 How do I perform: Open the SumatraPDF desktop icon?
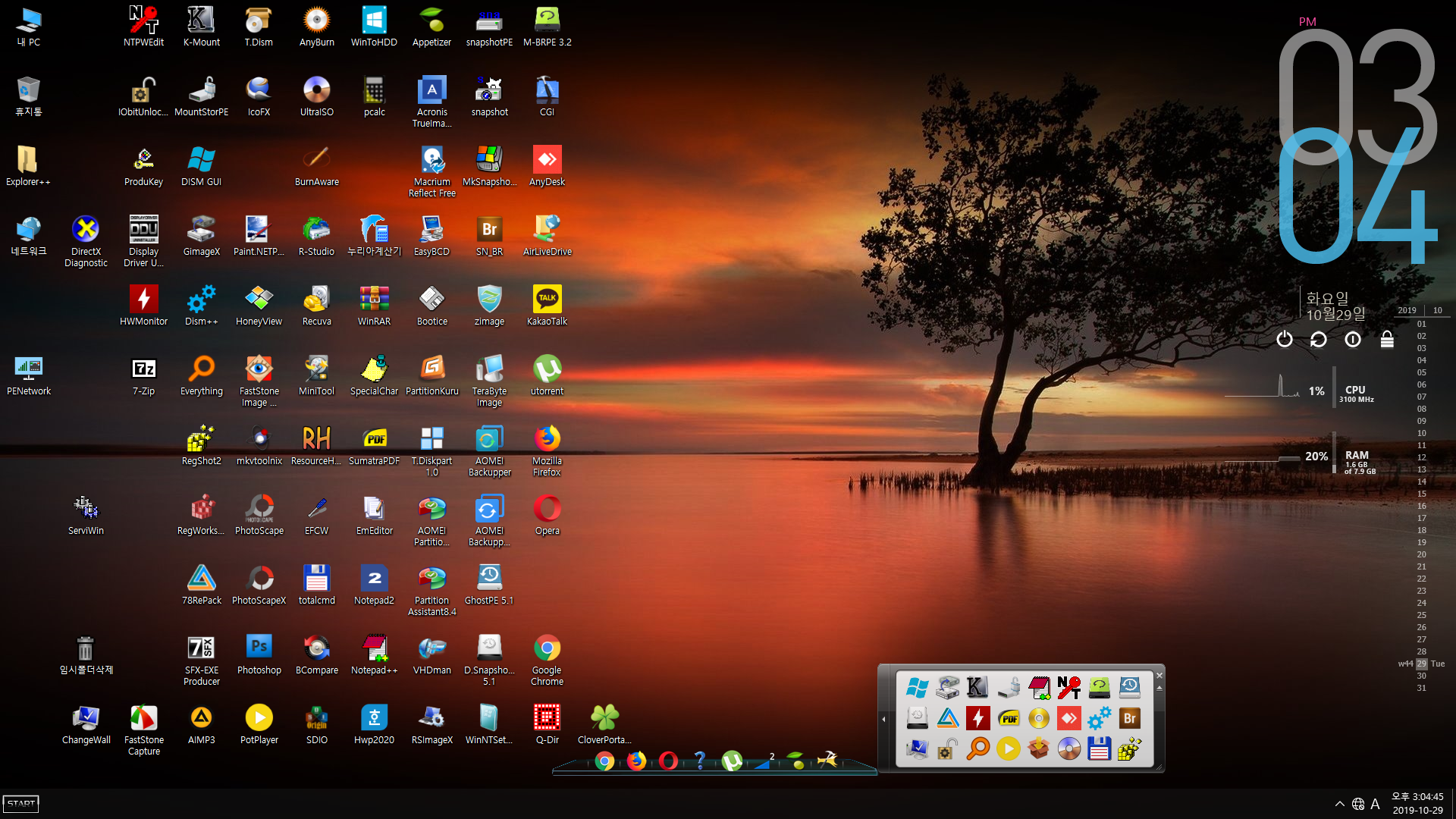click(x=374, y=445)
